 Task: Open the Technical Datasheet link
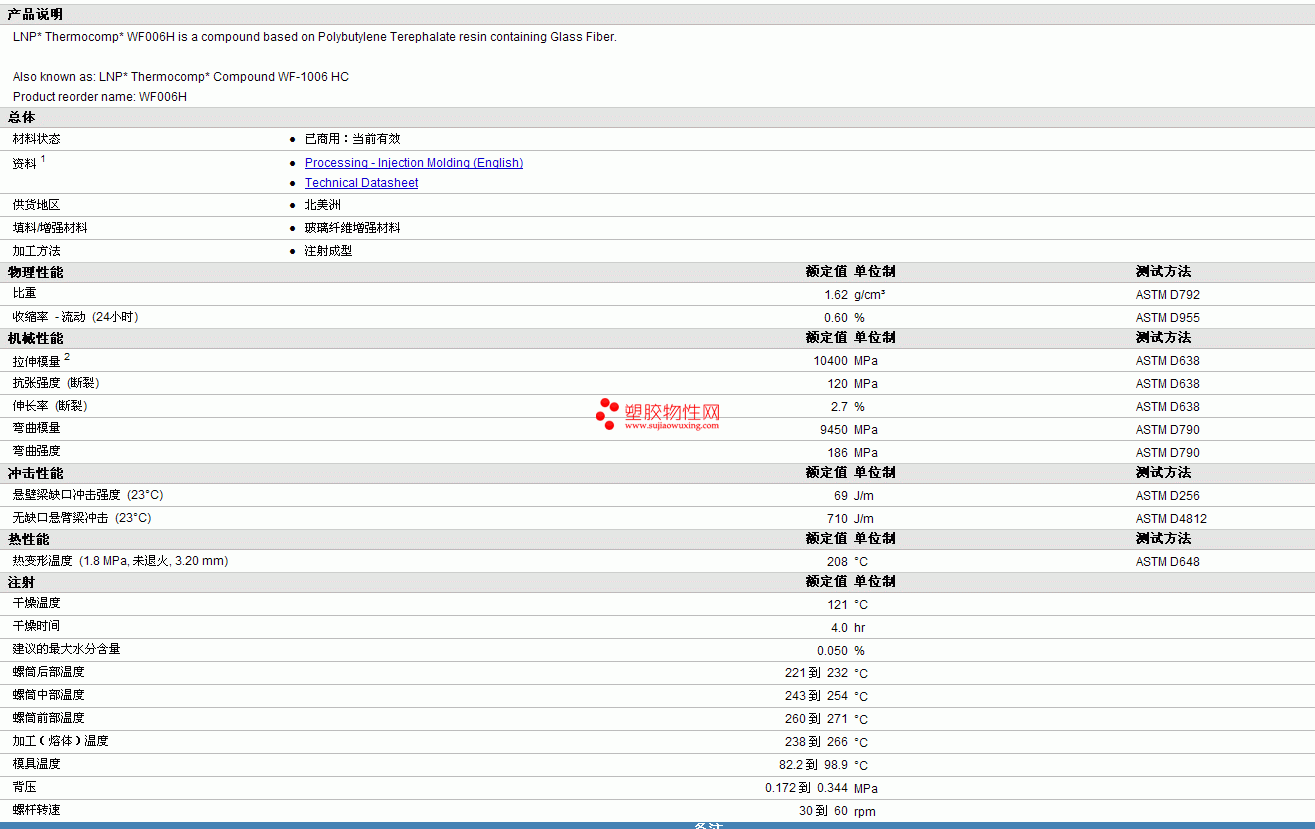tap(361, 183)
